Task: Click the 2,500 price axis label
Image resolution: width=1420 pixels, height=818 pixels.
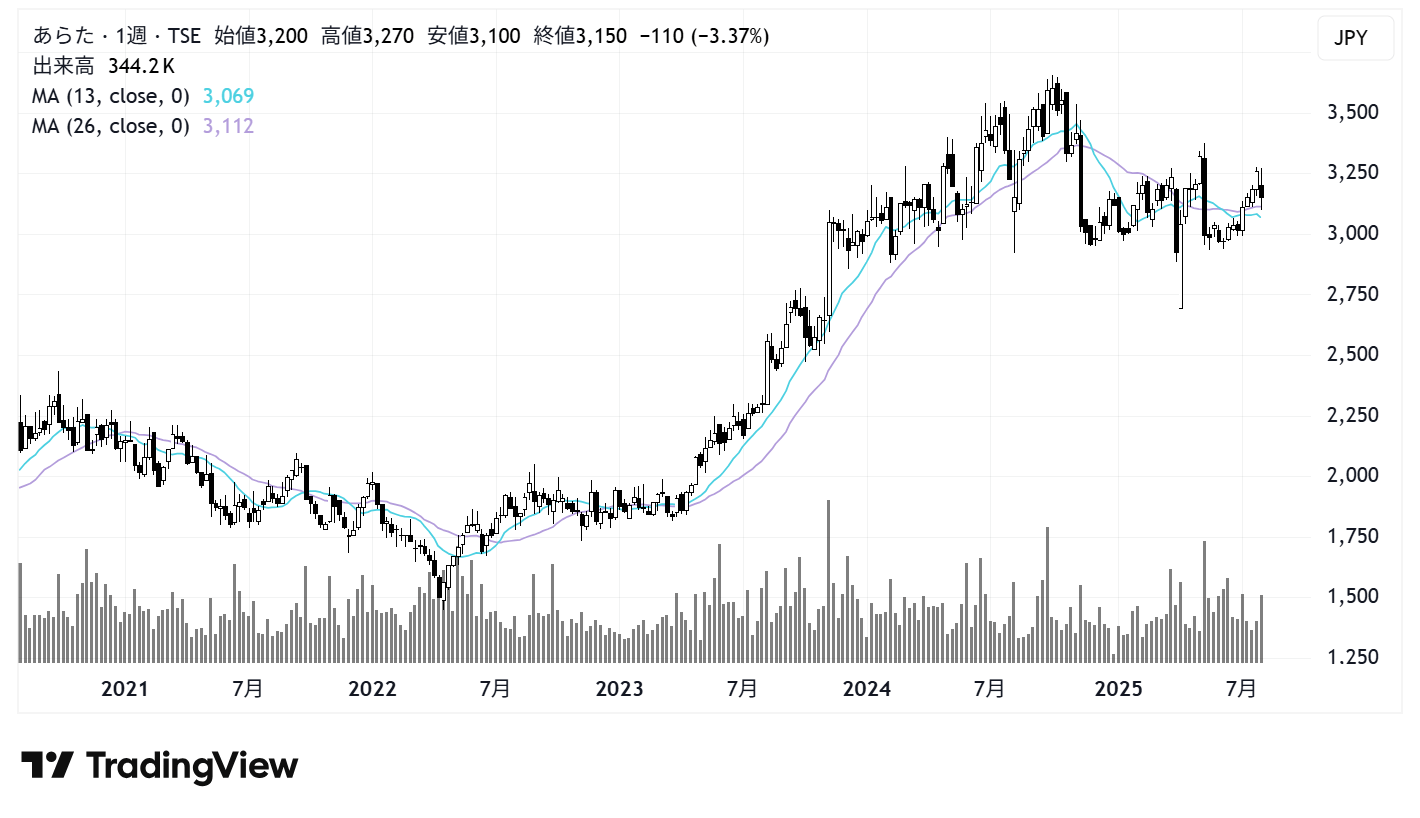Action: (1352, 354)
